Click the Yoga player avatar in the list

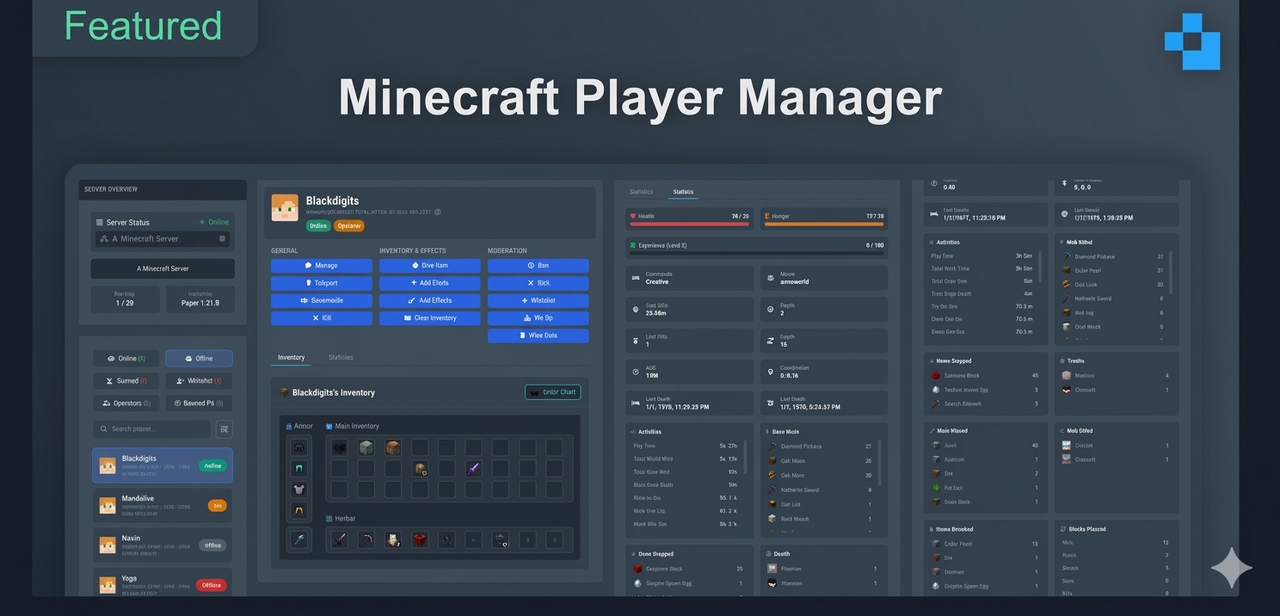click(x=107, y=585)
